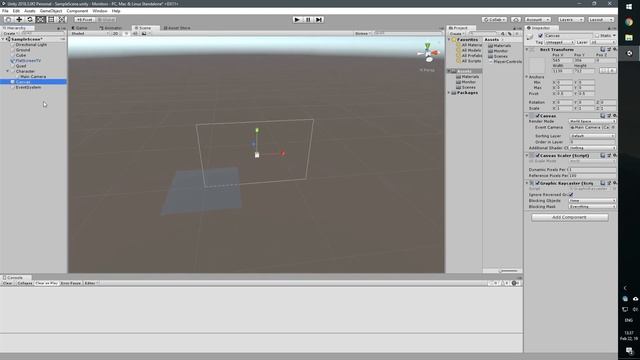This screenshot has height=360, width=640.
Task: Open cloud services icon
Action: pyautogui.click(x=516, y=20)
